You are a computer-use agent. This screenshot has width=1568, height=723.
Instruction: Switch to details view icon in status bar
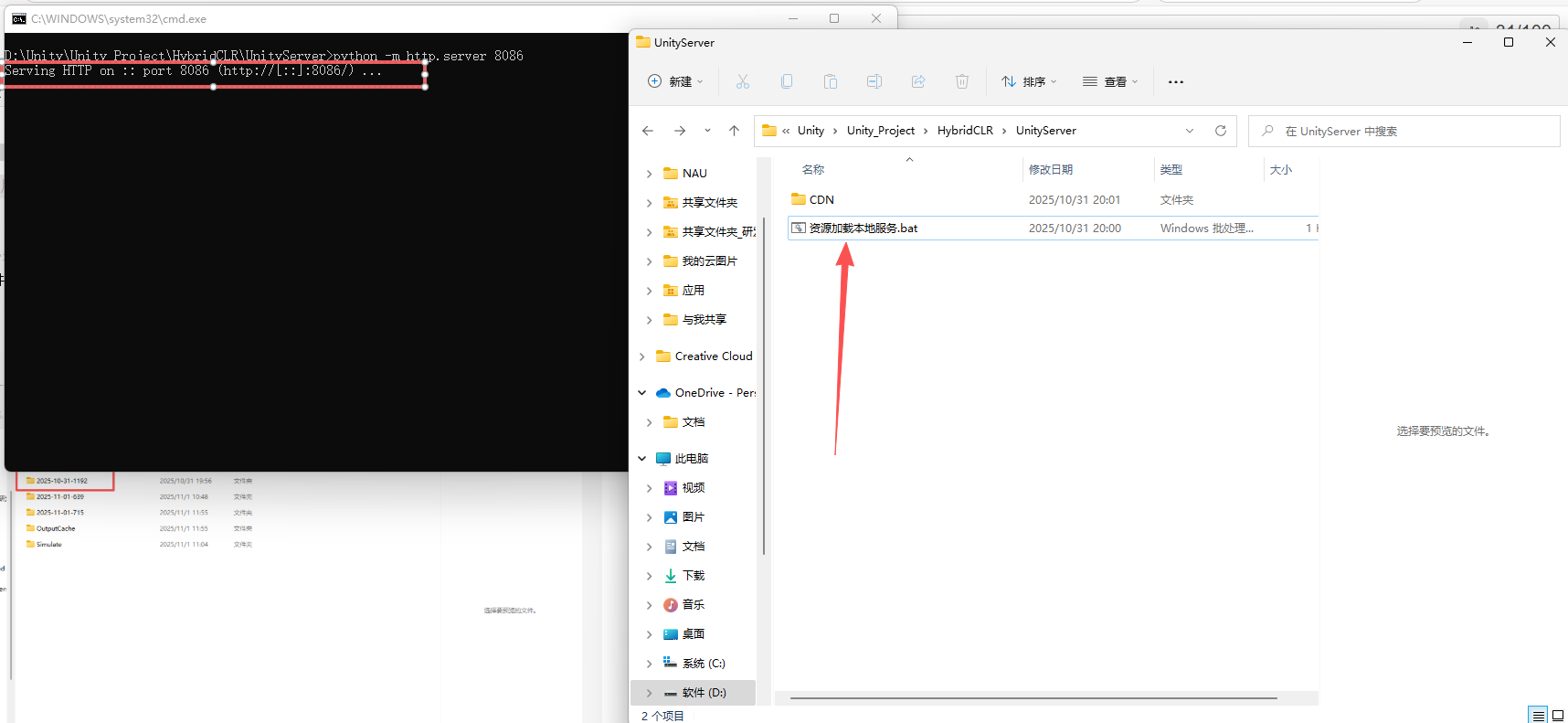1538,716
